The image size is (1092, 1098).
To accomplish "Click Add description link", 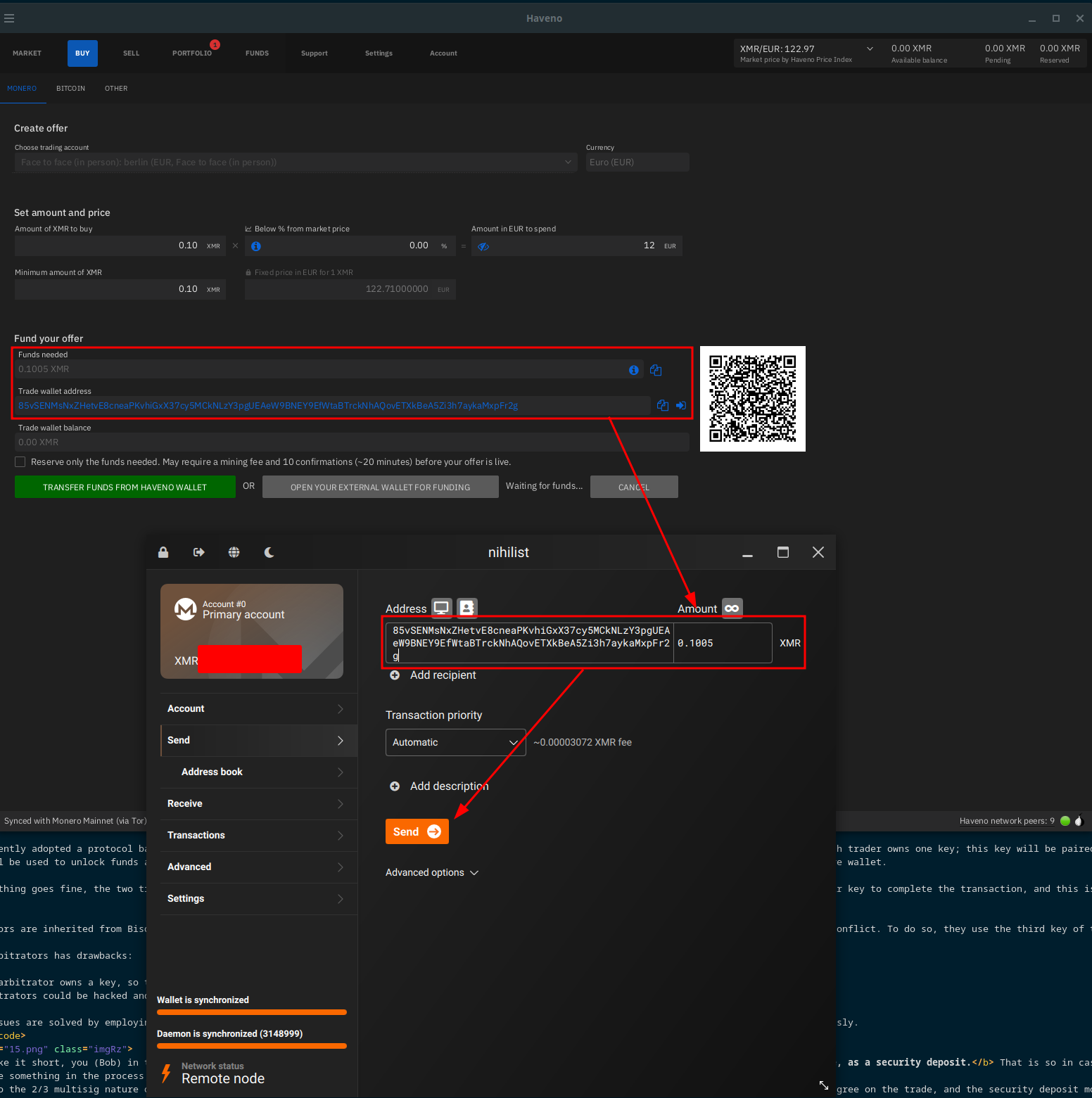I will tap(450, 786).
